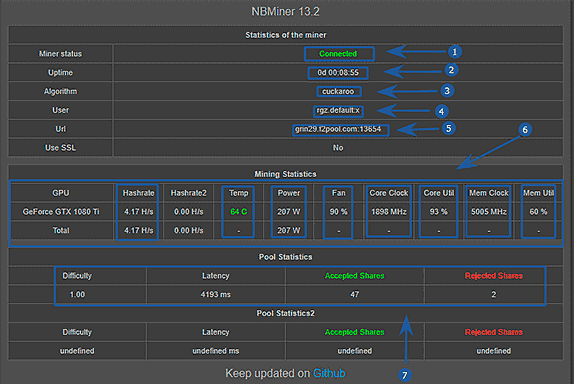Click the "Core Util" column header
Screen dimensions: 574x384
439,193
